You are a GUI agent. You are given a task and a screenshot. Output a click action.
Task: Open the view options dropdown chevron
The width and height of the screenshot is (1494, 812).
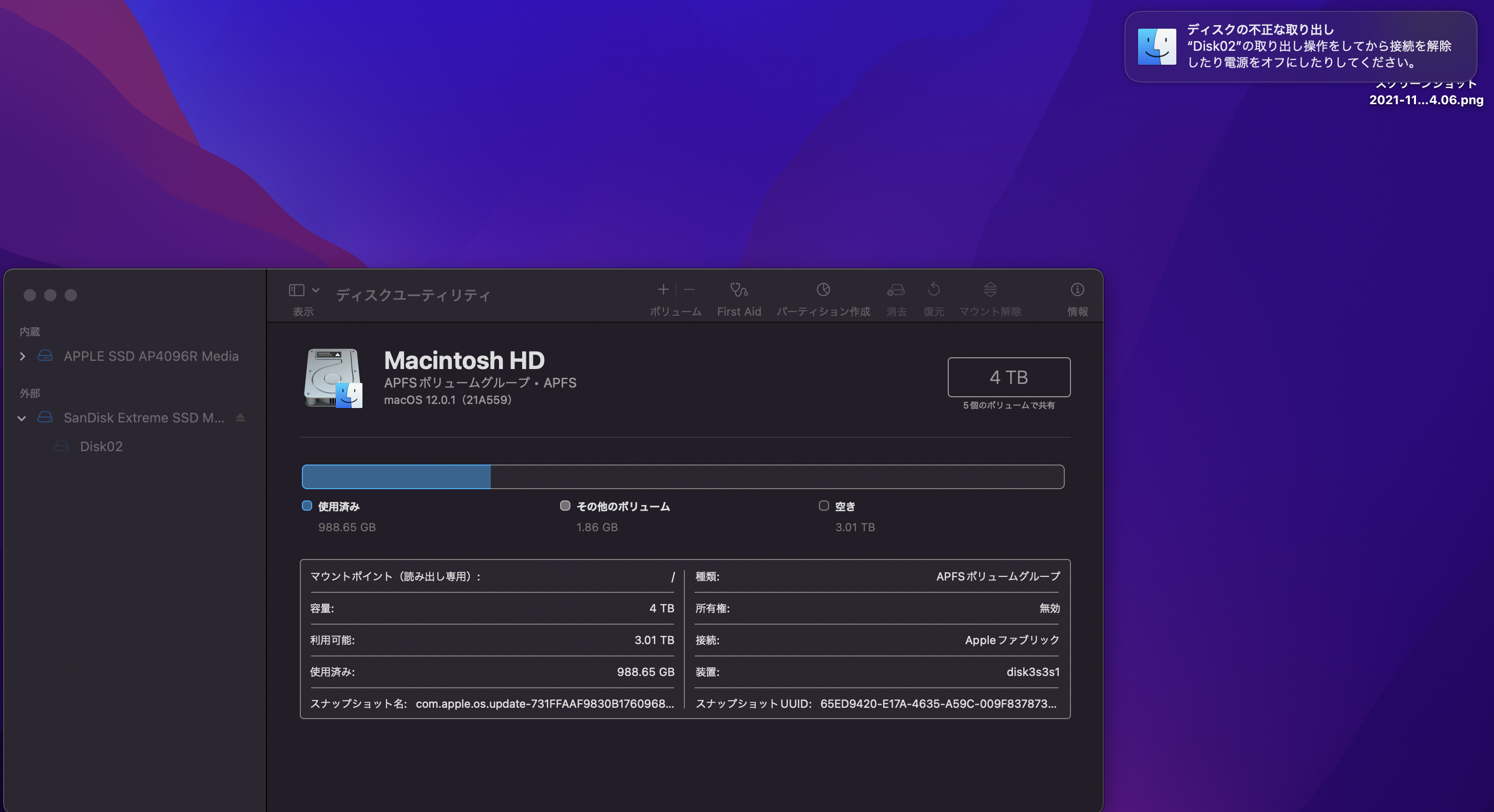(x=316, y=290)
